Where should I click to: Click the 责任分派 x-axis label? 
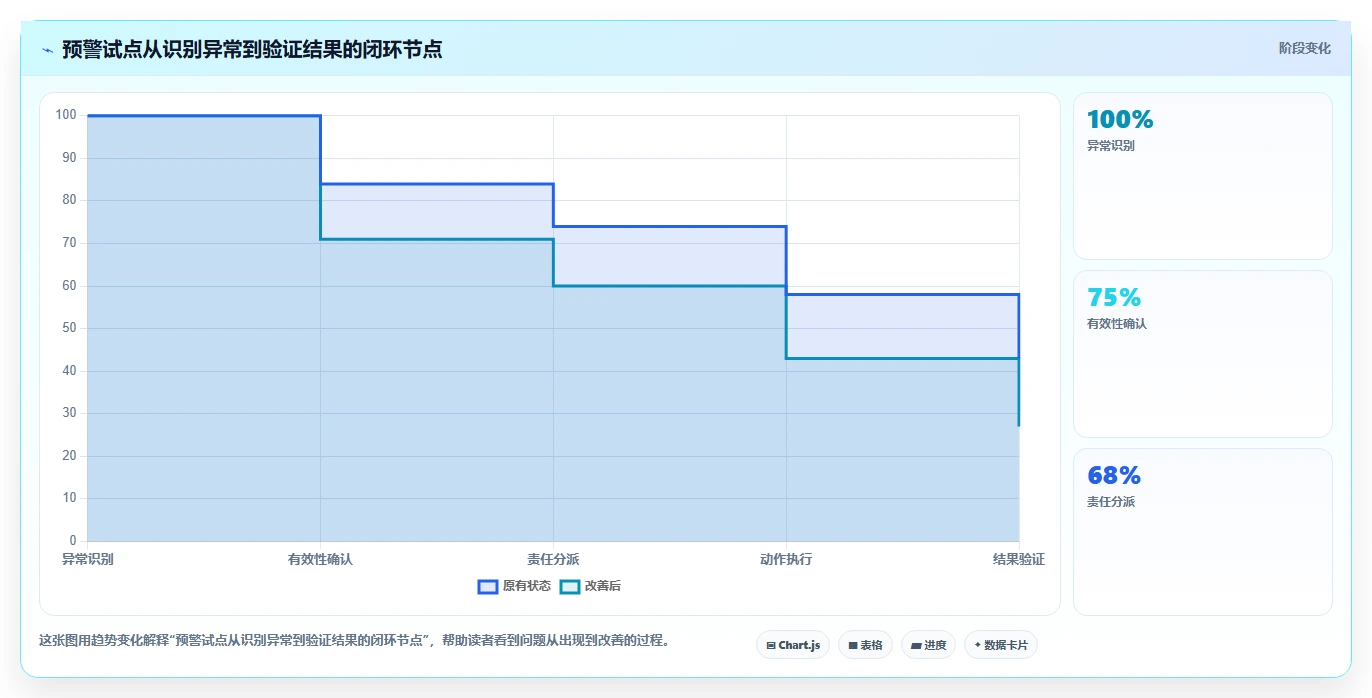coord(553,559)
